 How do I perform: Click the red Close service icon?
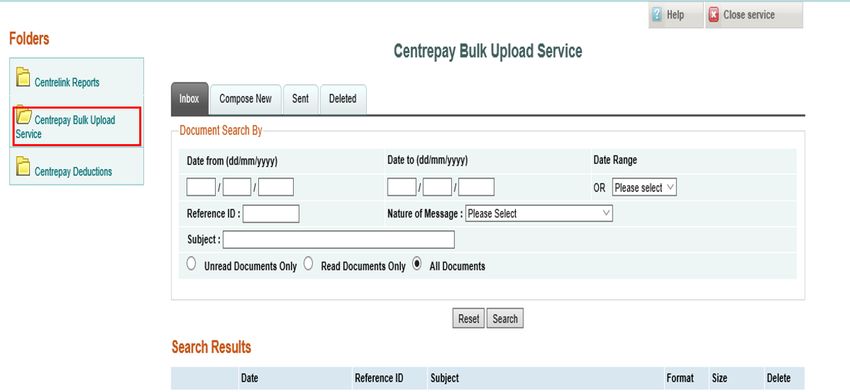tap(713, 15)
